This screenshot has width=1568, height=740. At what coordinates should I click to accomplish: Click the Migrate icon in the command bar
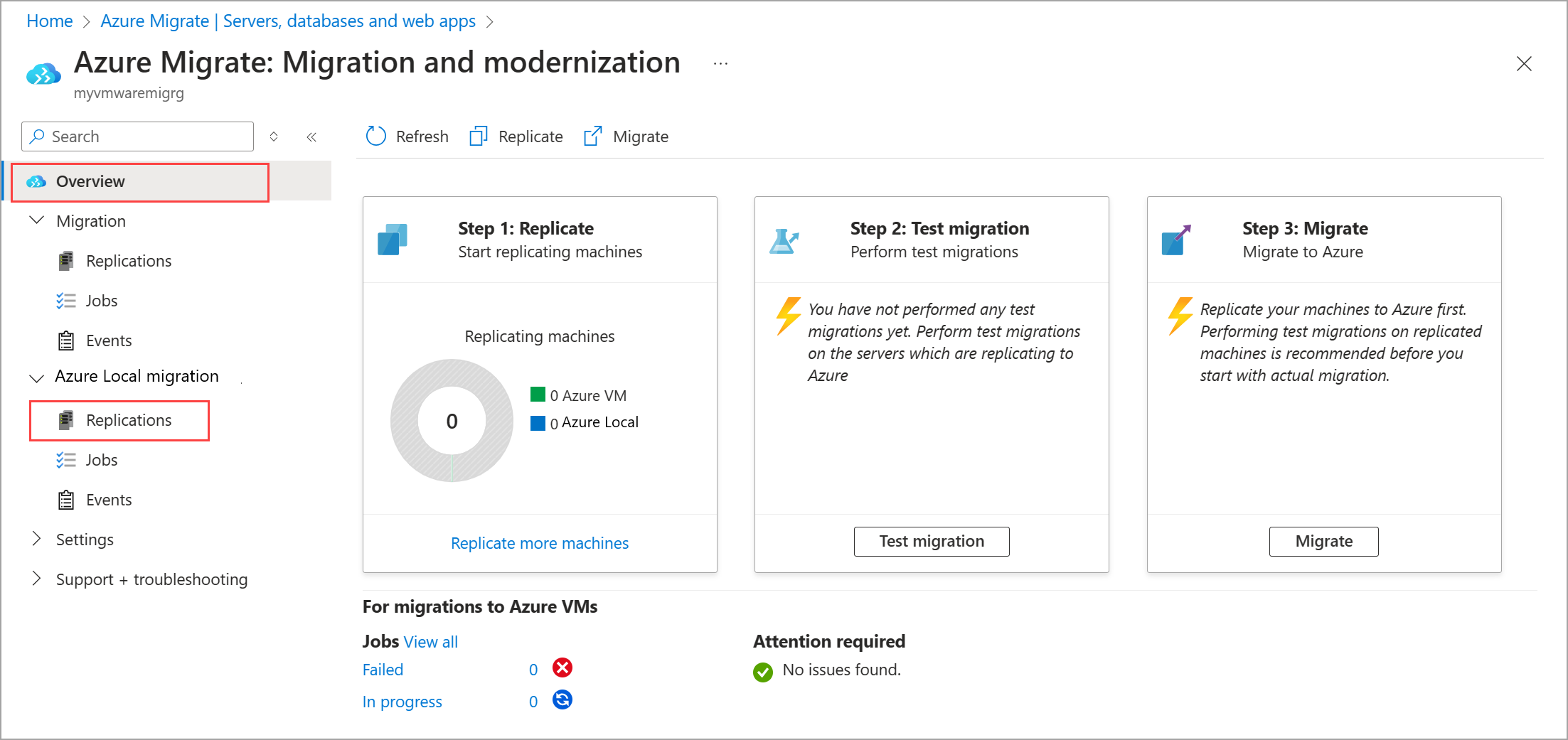pos(592,135)
